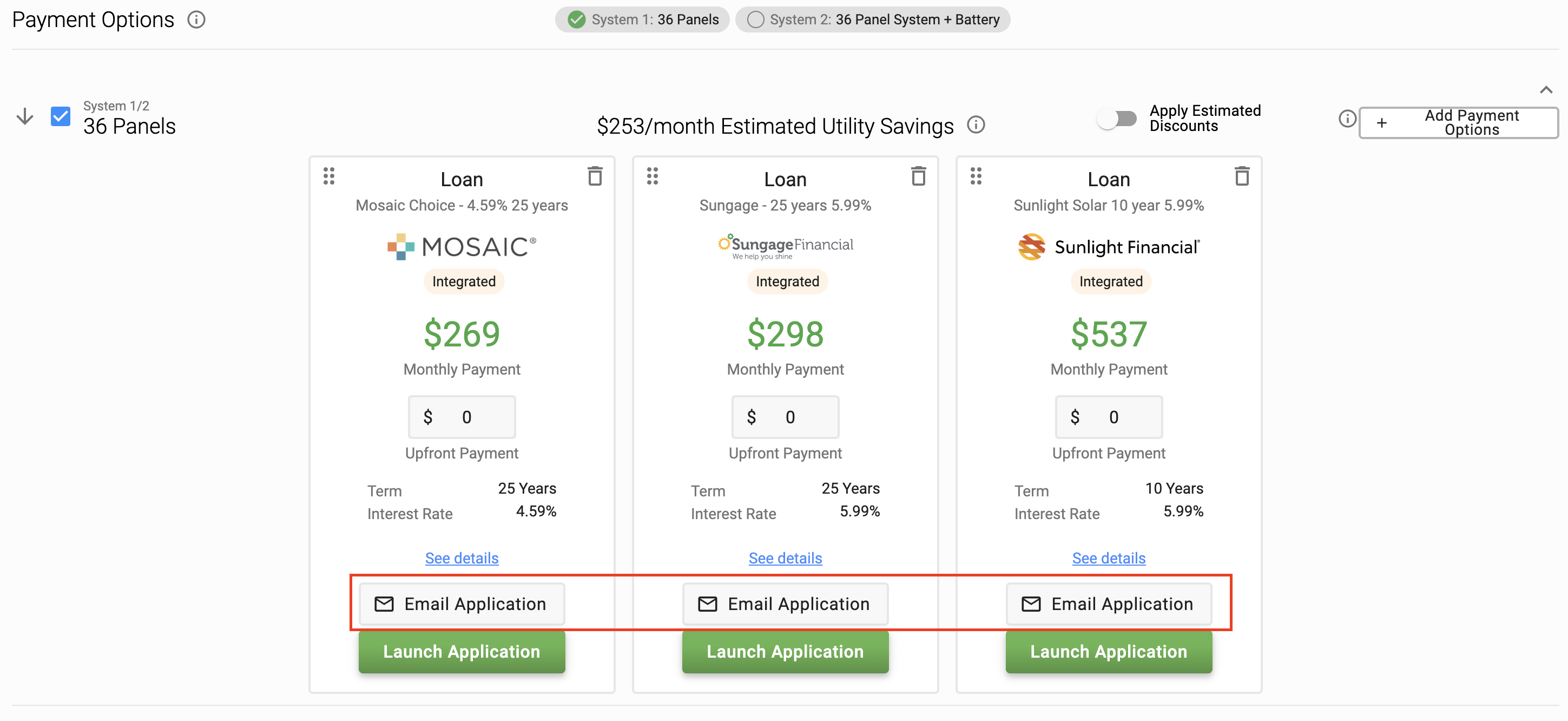Uncheck the System 1/2 36 Panels checkbox

coord(60,116)
